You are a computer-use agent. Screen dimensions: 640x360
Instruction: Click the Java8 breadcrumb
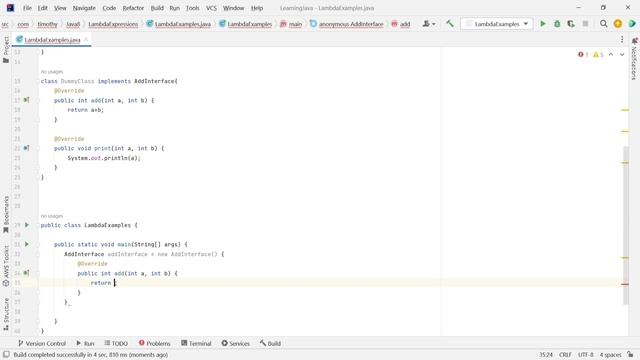(x=73, y=24)
